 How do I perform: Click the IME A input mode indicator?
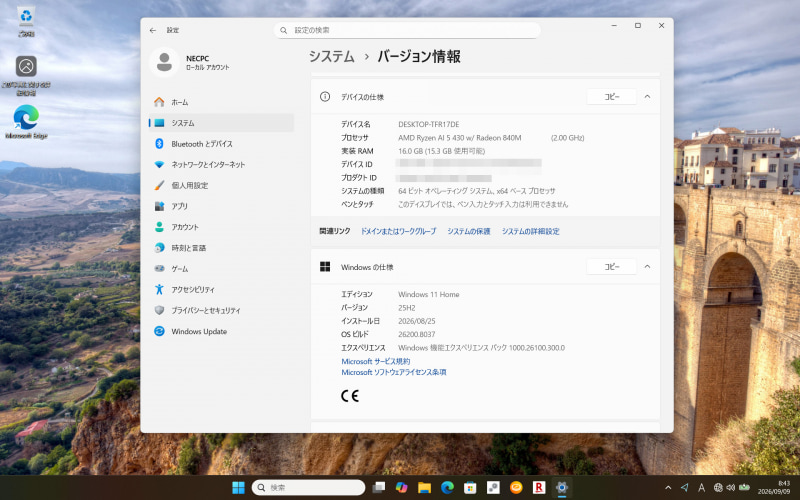click(702, 488)
